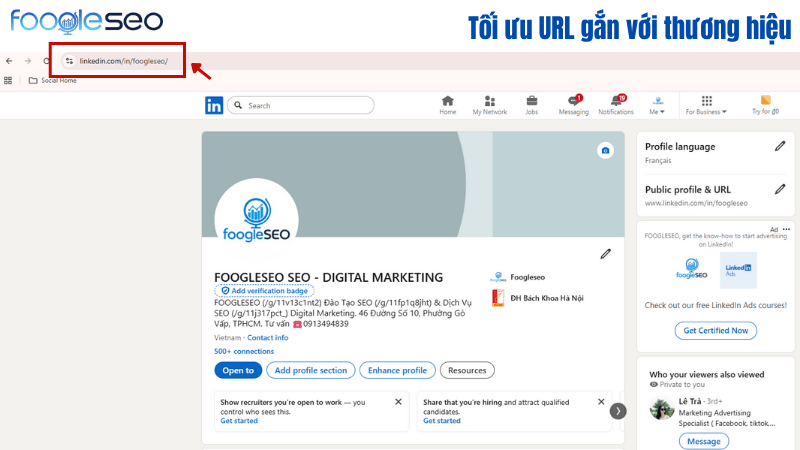Click Try for ₫0 premium offer
The image size is (800, 450).
(765, 105)
